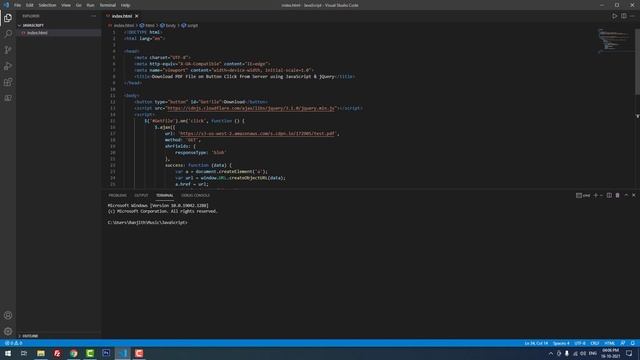Viewport: 640px width, 360px height.
Task: Change file encoding via UTF-8
Action: pyautogui.click(x=580, y=343)
